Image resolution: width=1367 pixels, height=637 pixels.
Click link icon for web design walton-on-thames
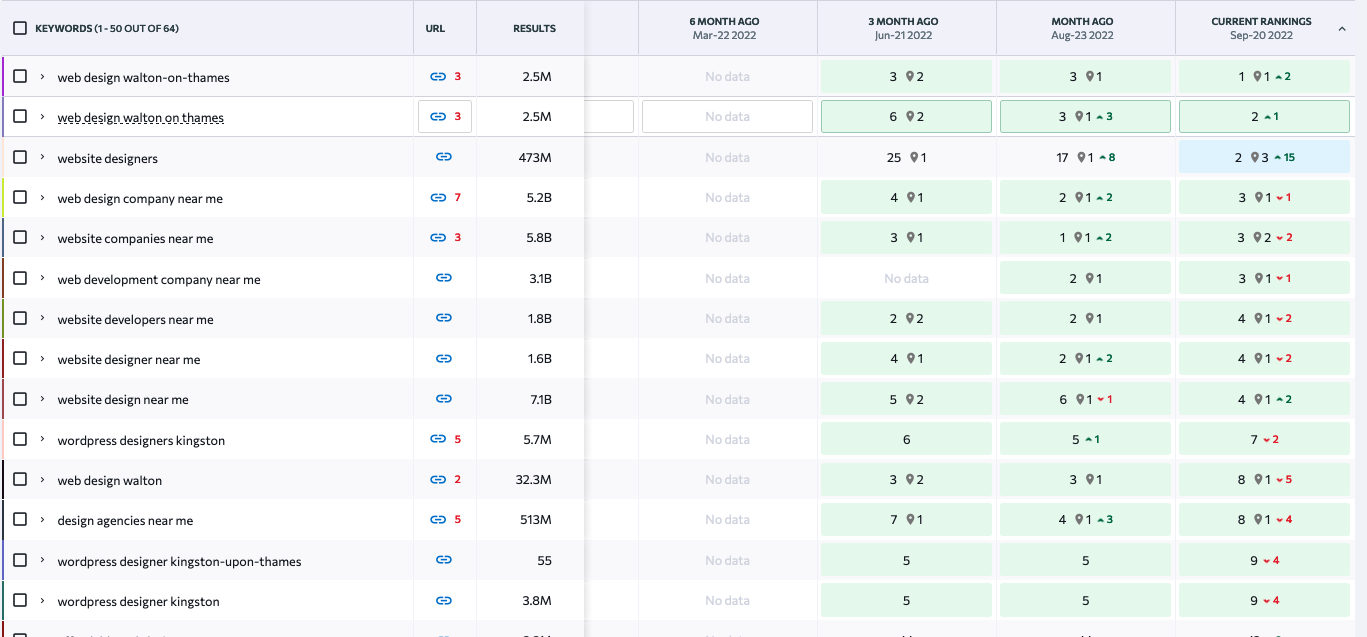pyautogui.click(x=438, y=76)
